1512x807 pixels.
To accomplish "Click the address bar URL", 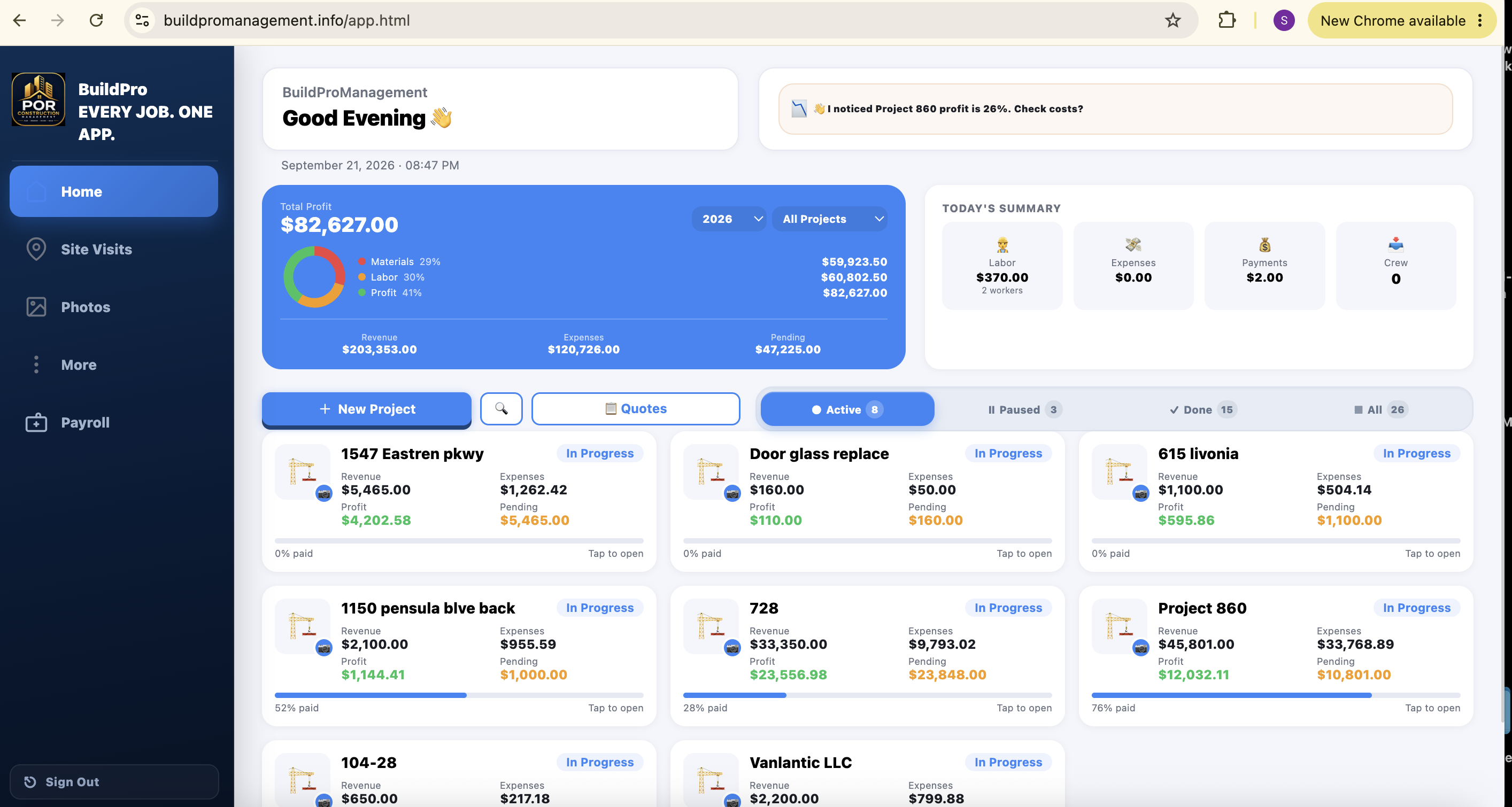I will 287,20.
